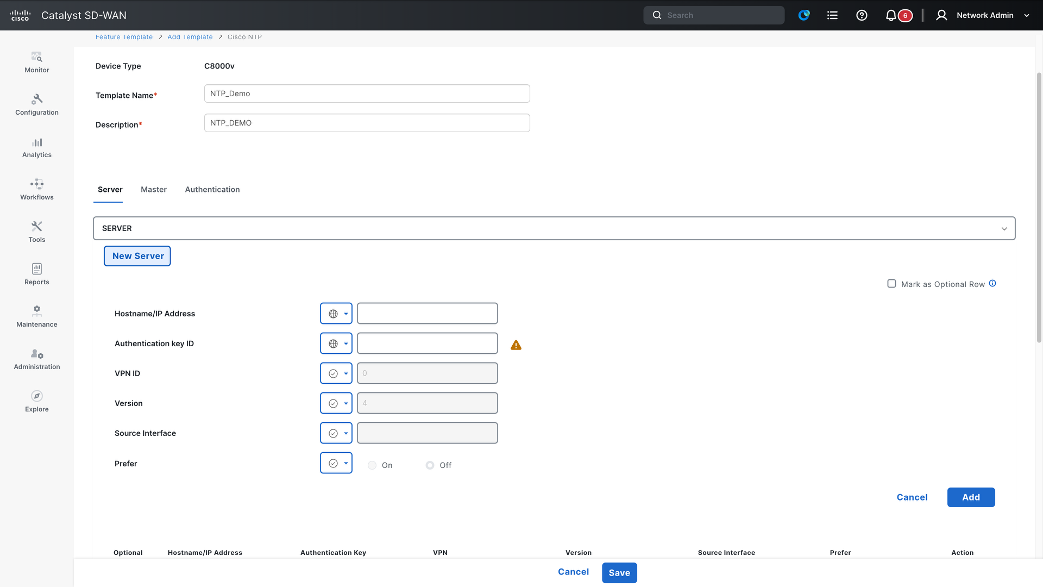Open the Maintenance section

[x=36, y=317]
